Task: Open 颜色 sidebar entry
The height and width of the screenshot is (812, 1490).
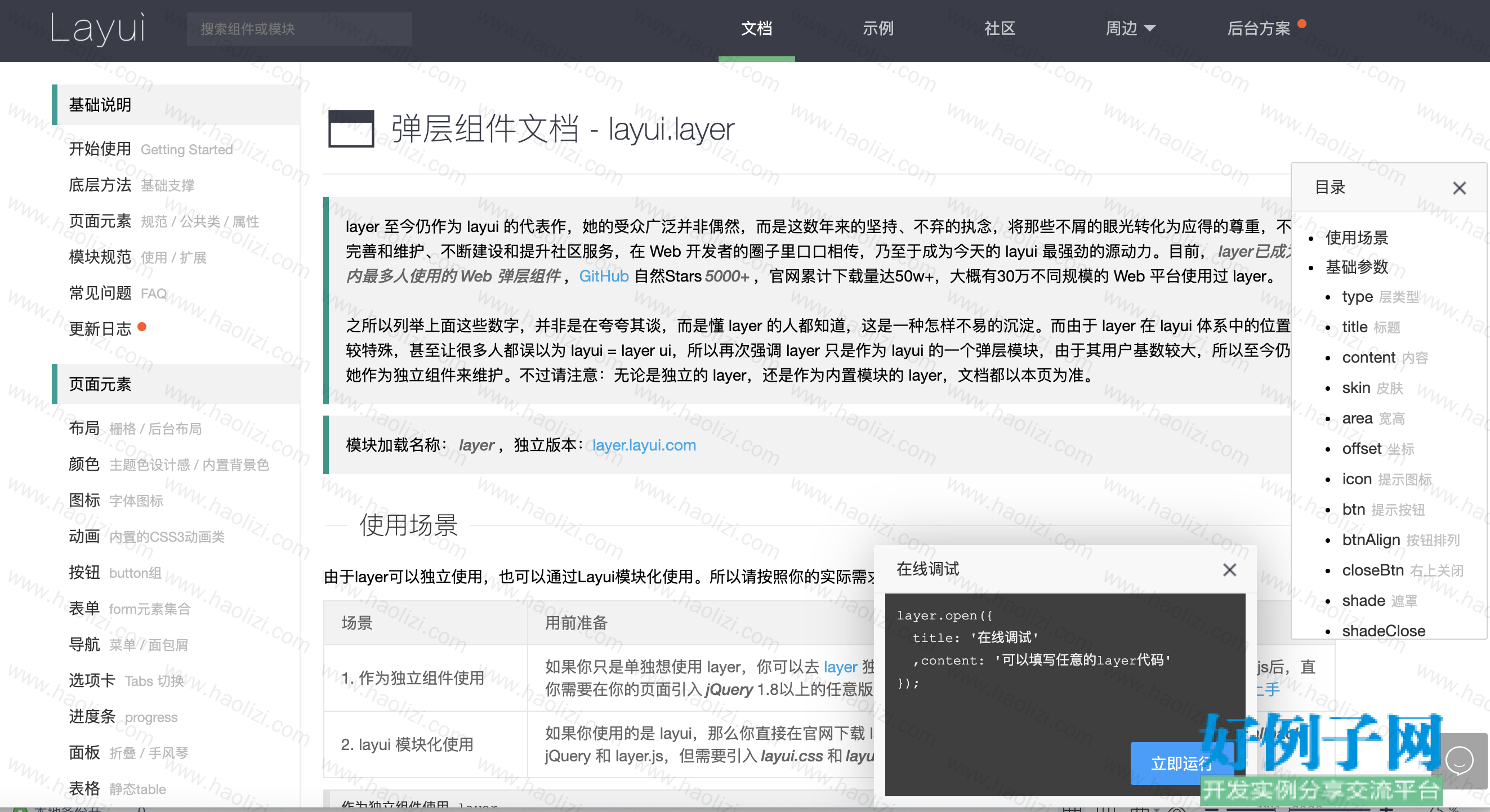Action: (169, 465)
